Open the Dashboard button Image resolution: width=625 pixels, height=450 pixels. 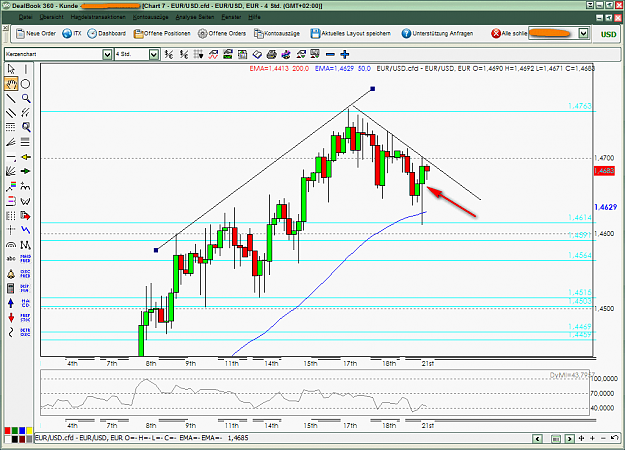pyautogui.click(x=106, y=33)
